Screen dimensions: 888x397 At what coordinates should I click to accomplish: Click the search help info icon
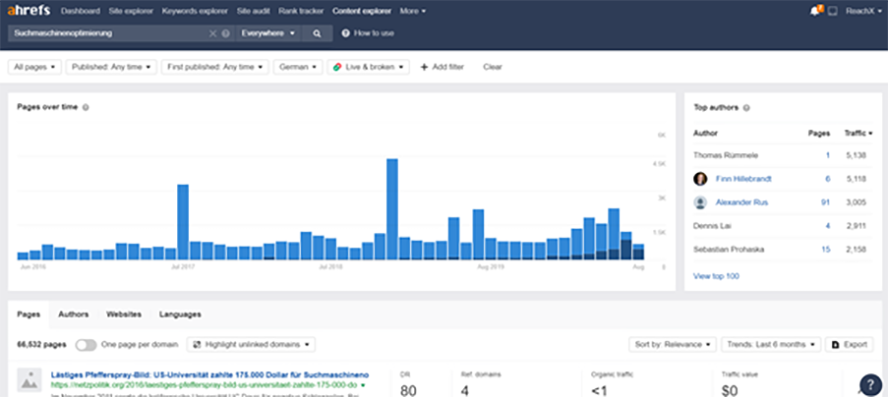click(x=226, y=33)
